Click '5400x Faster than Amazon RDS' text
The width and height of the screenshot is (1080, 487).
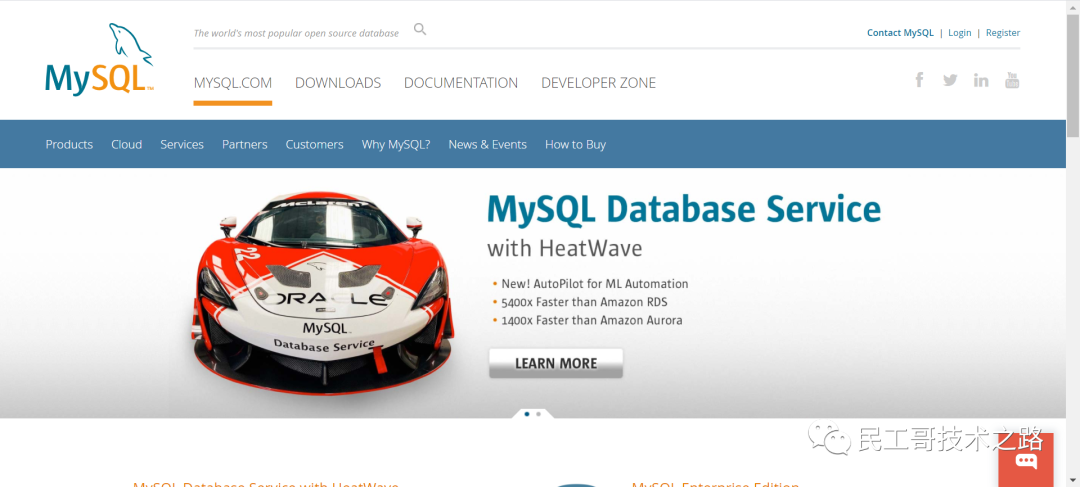point(584,302)
